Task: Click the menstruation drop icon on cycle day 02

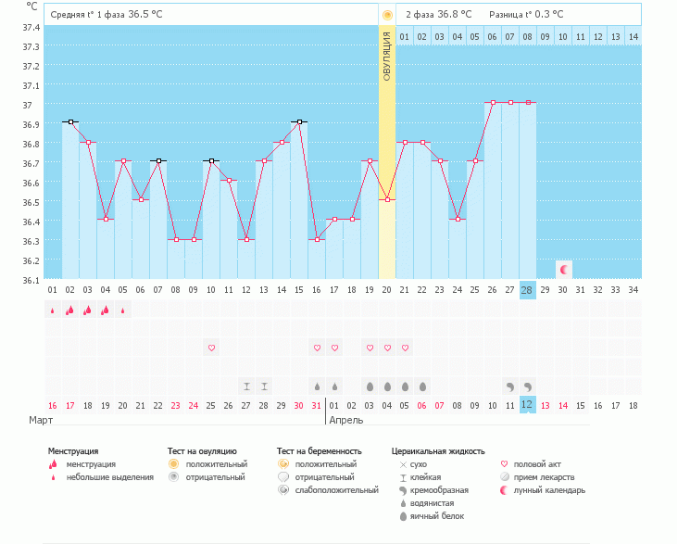Action: [69, 310]
